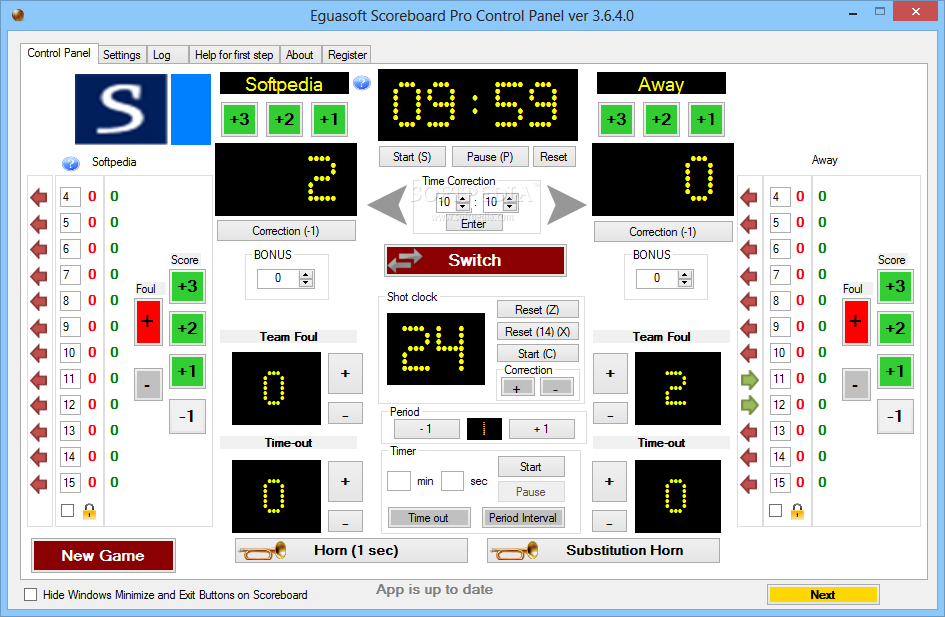Increase period with +1 button

coord(542,429)
